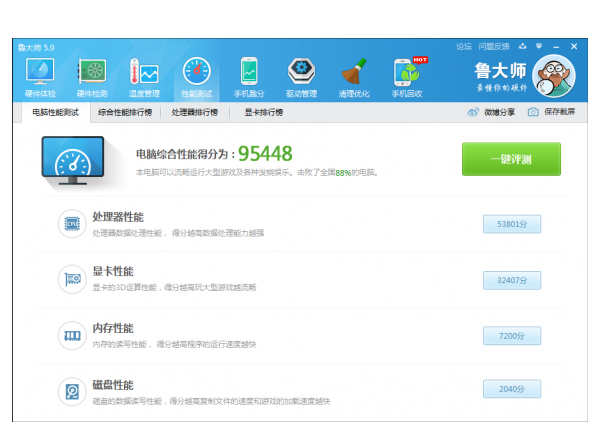This screenshot has height=441, width=600.
Task: Open the title bar dropdown menu arrow
Action: pyautogui.click(x=539, y=46)
